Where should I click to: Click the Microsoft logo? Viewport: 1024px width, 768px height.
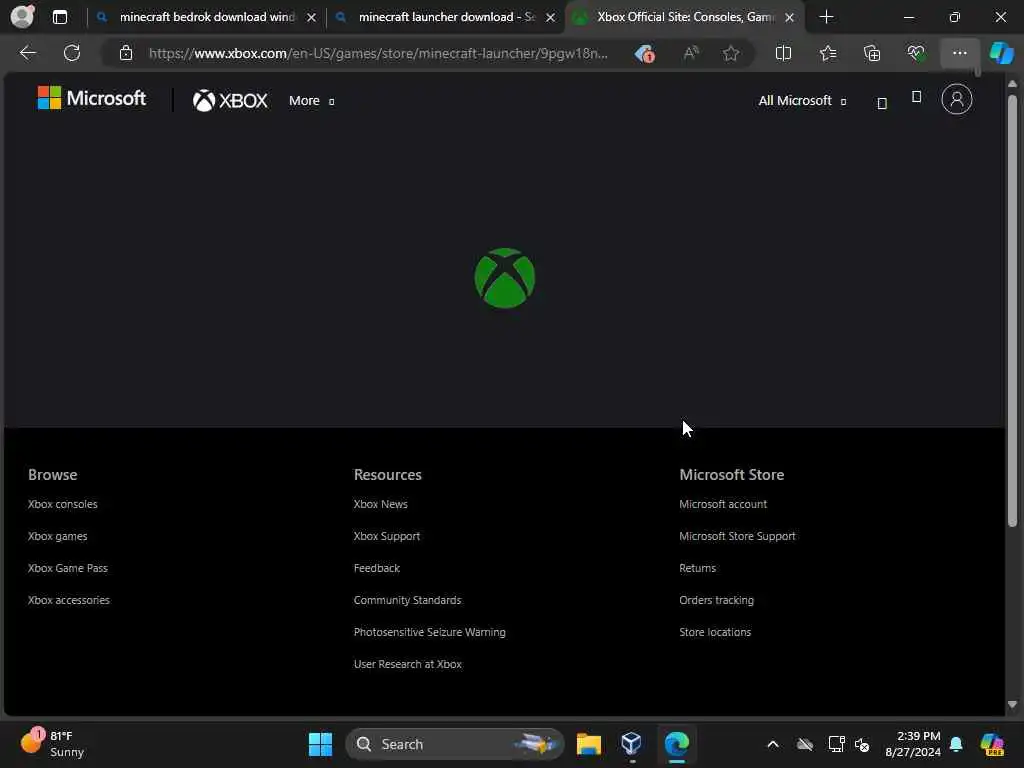tap(92, 98)
